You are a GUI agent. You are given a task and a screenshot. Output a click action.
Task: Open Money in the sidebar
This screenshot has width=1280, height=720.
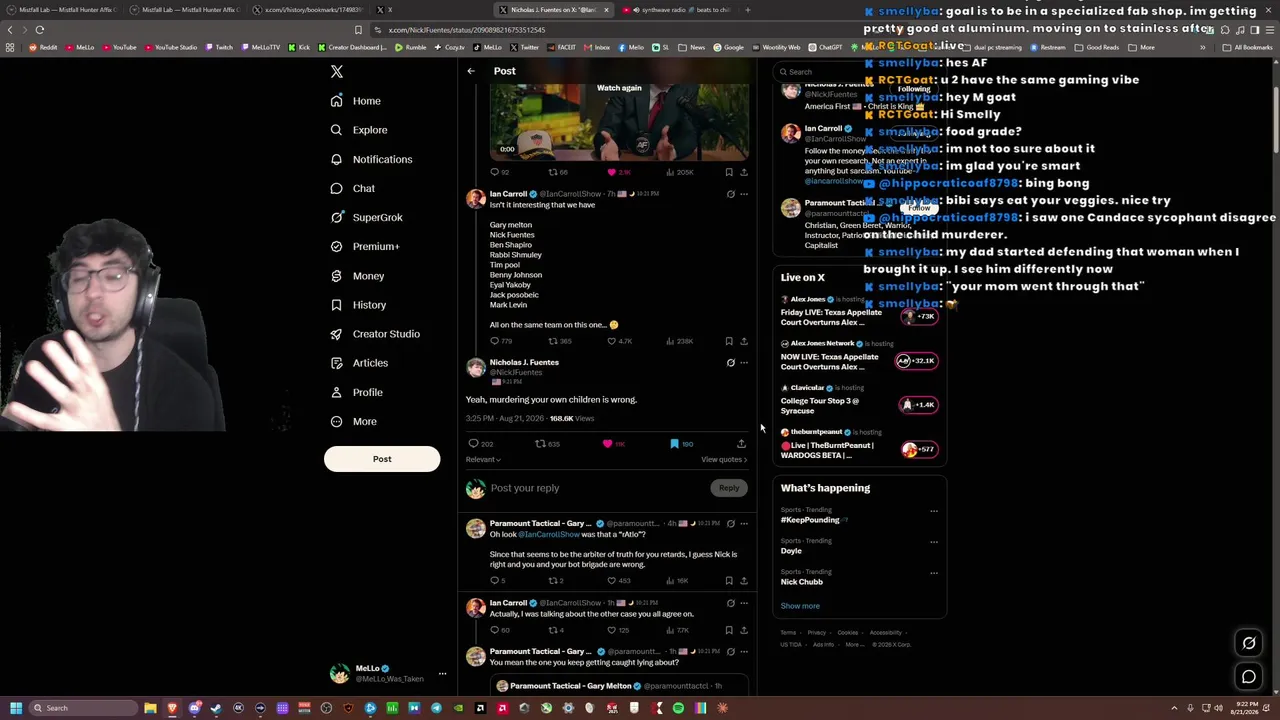click(x=357, y=276)
